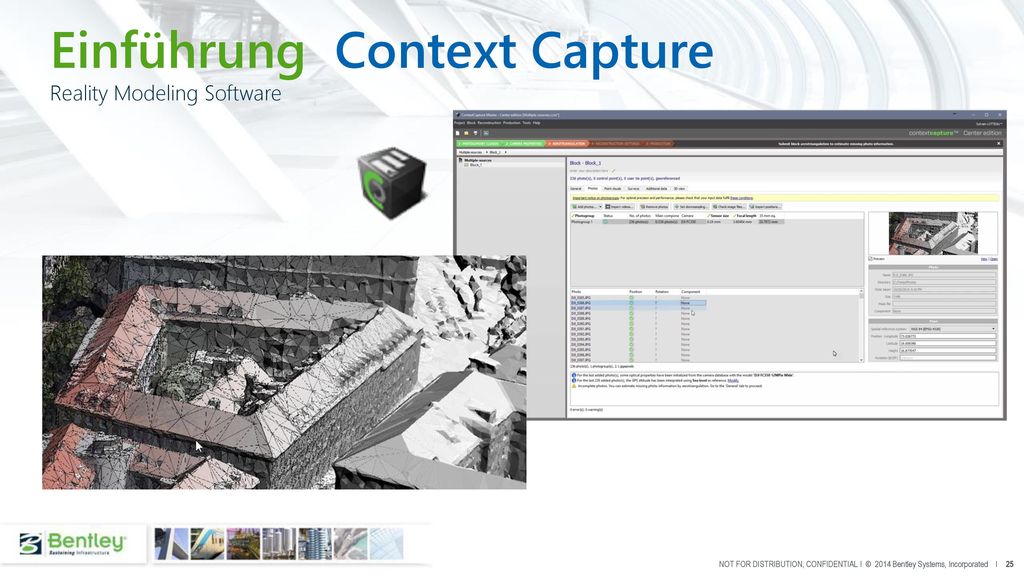Viewport: 1024px width, 576px height.
Task: Click the Component column header in photo list
Action: click(690, 291)
